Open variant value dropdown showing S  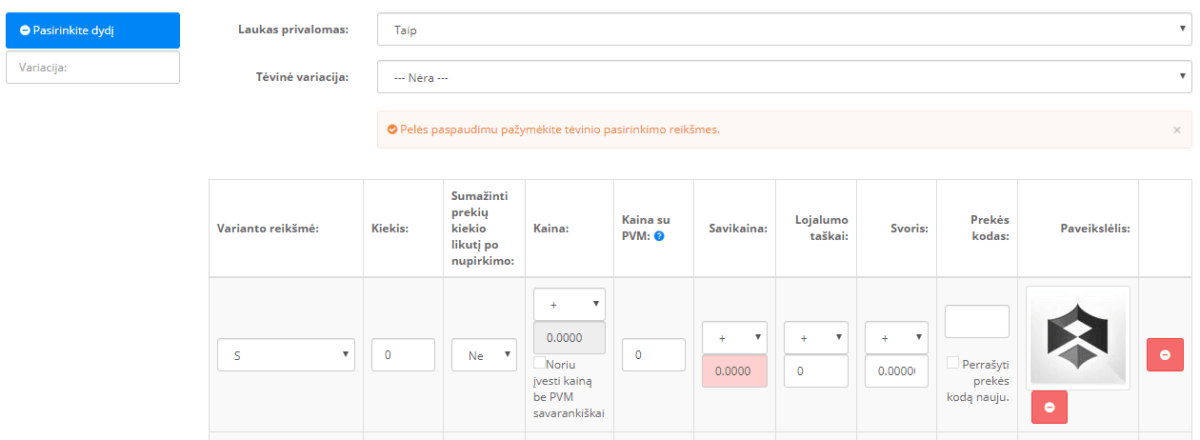pyautogui.click(x=286, y=354)
